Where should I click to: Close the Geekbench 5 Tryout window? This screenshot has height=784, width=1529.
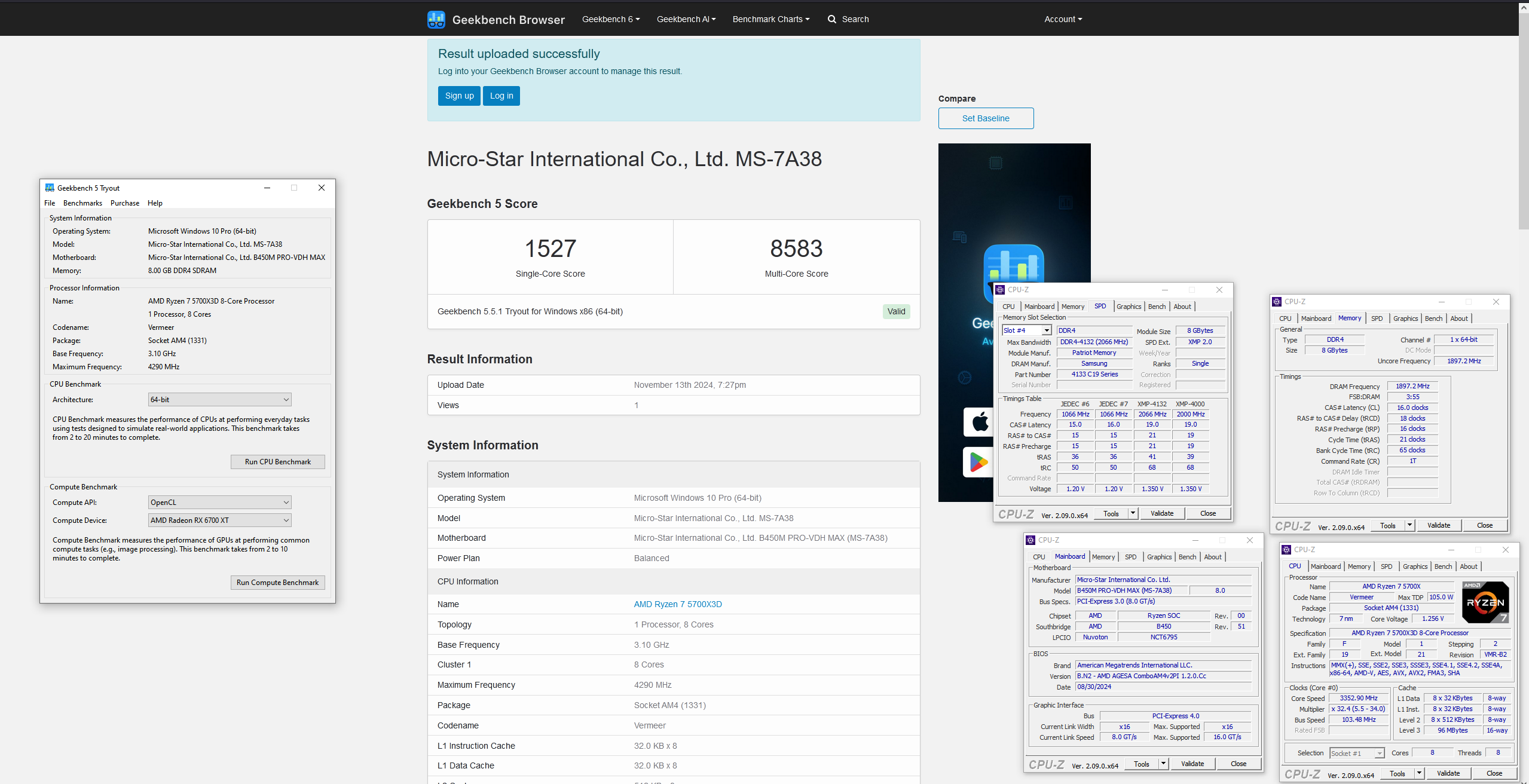coord(322,188)
